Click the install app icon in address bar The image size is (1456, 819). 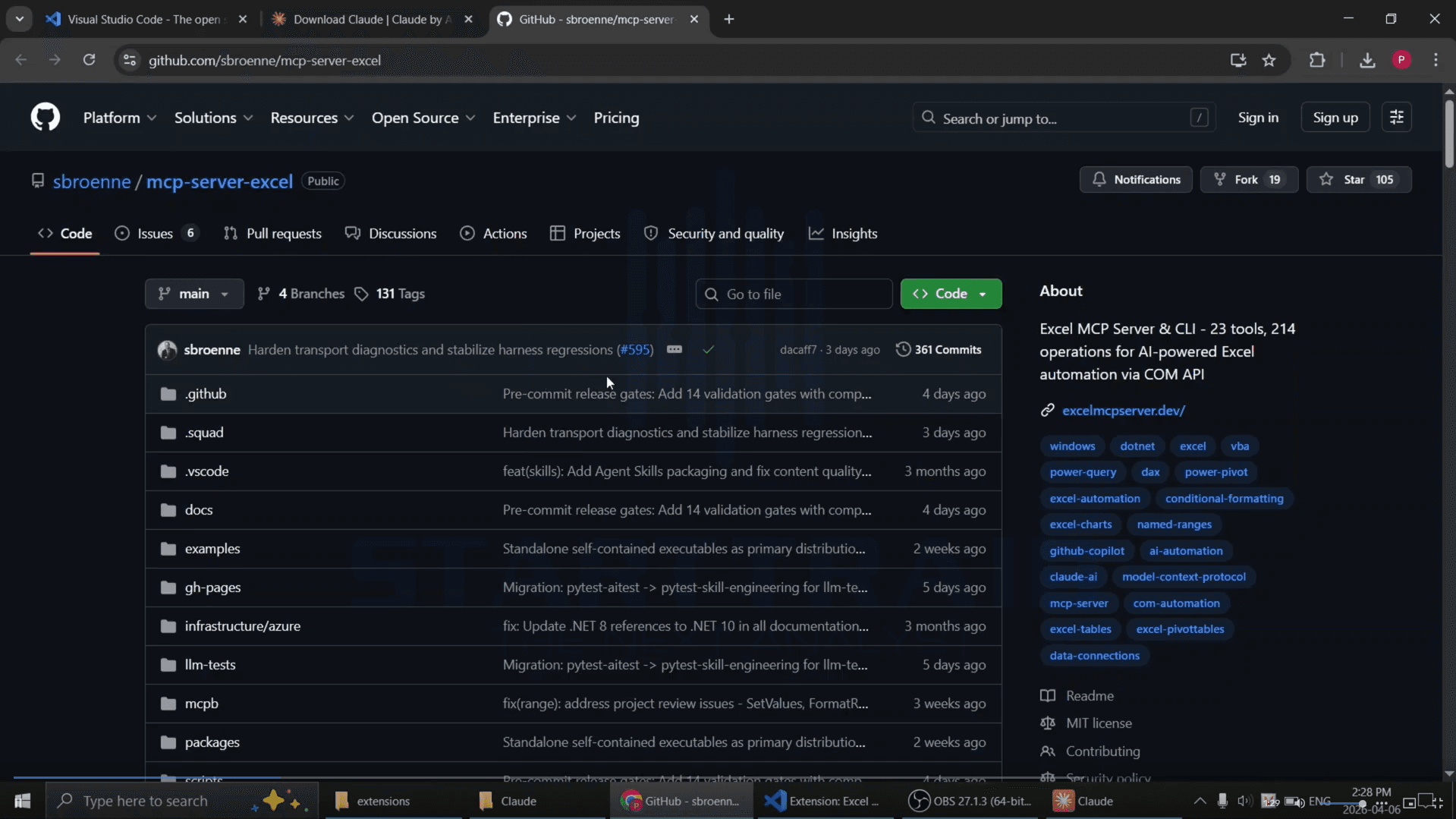[1238, 60]
